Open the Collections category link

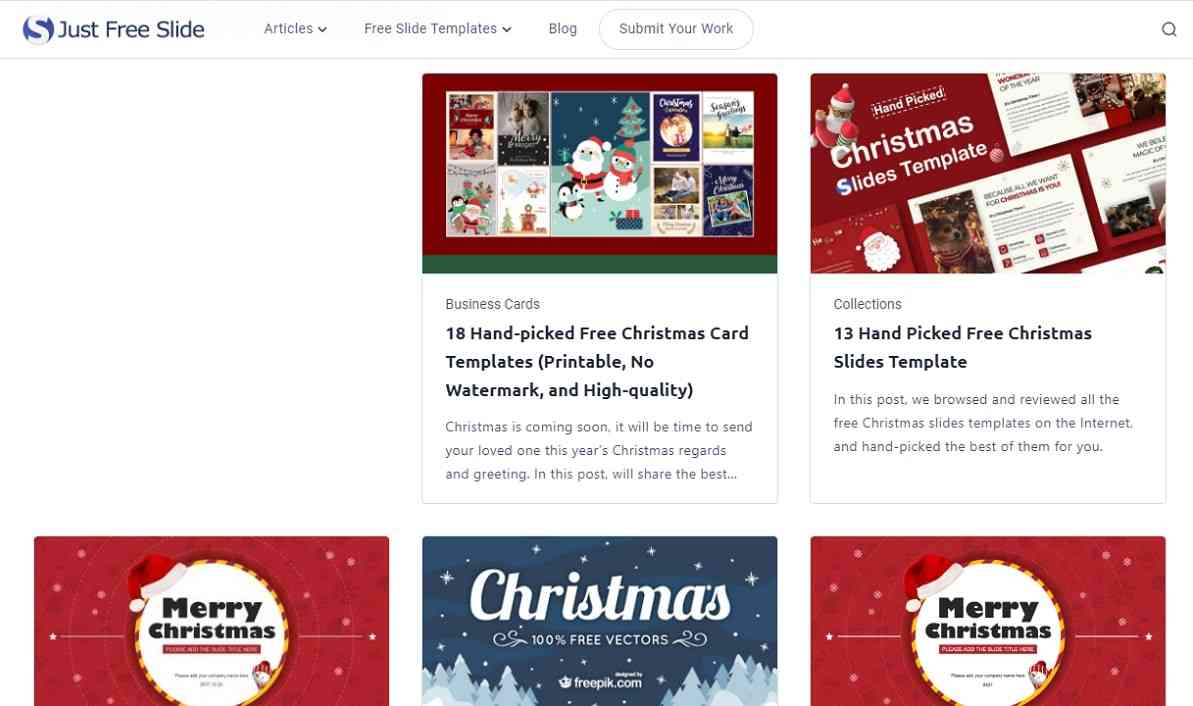[867, 304]
